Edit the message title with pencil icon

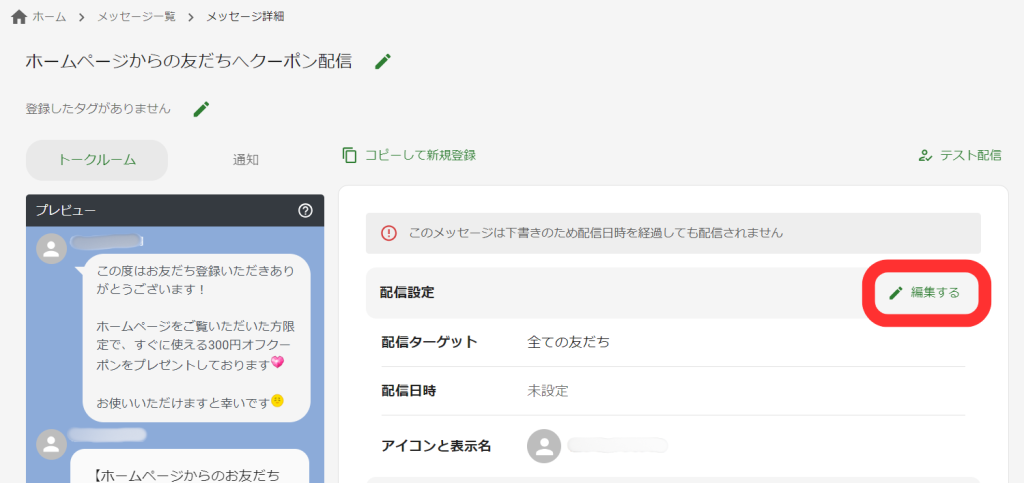pos(383,62)
